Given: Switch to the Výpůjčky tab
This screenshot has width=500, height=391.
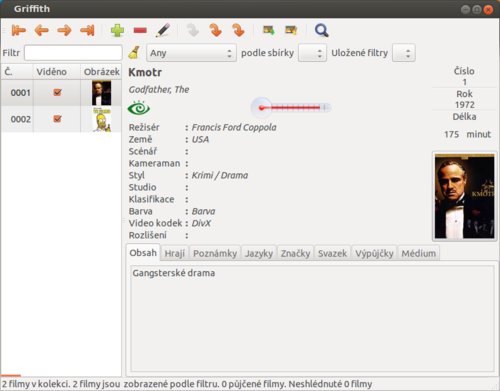Looking at the screenshot, I should (374, 253).
